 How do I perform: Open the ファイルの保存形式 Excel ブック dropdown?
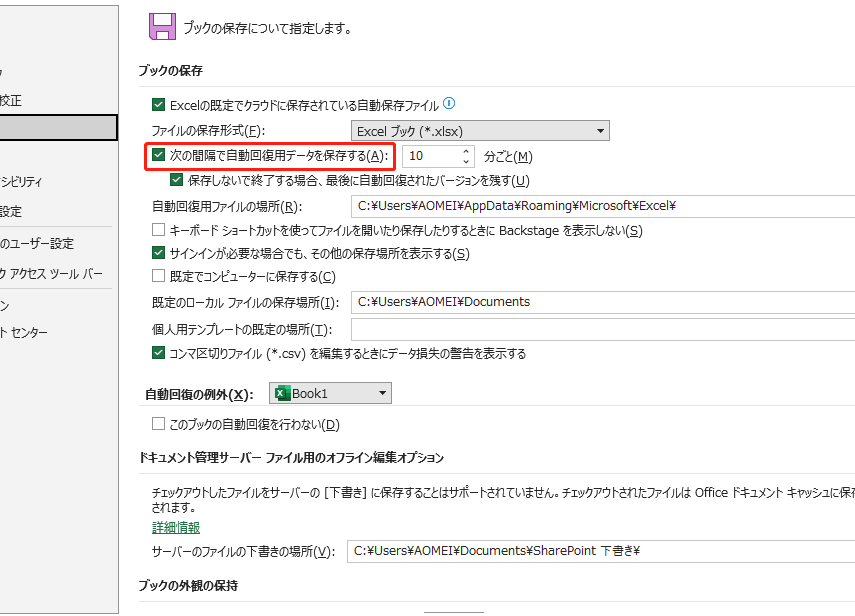pos(481,130)
